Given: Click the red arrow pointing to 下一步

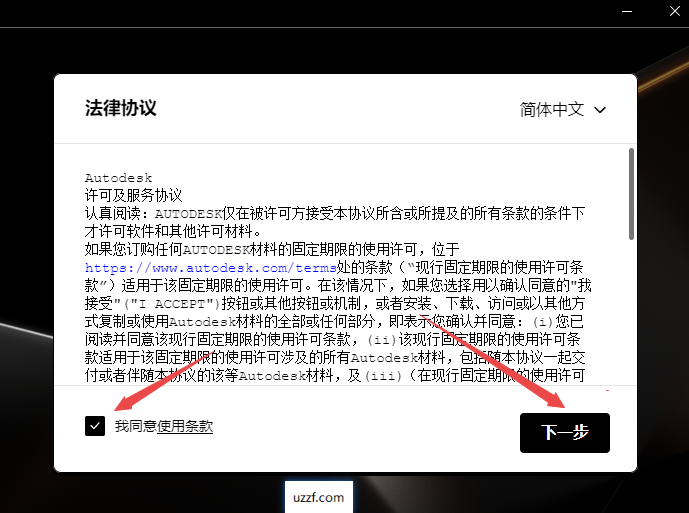Looking at the screenshot, I should point(500,365).
